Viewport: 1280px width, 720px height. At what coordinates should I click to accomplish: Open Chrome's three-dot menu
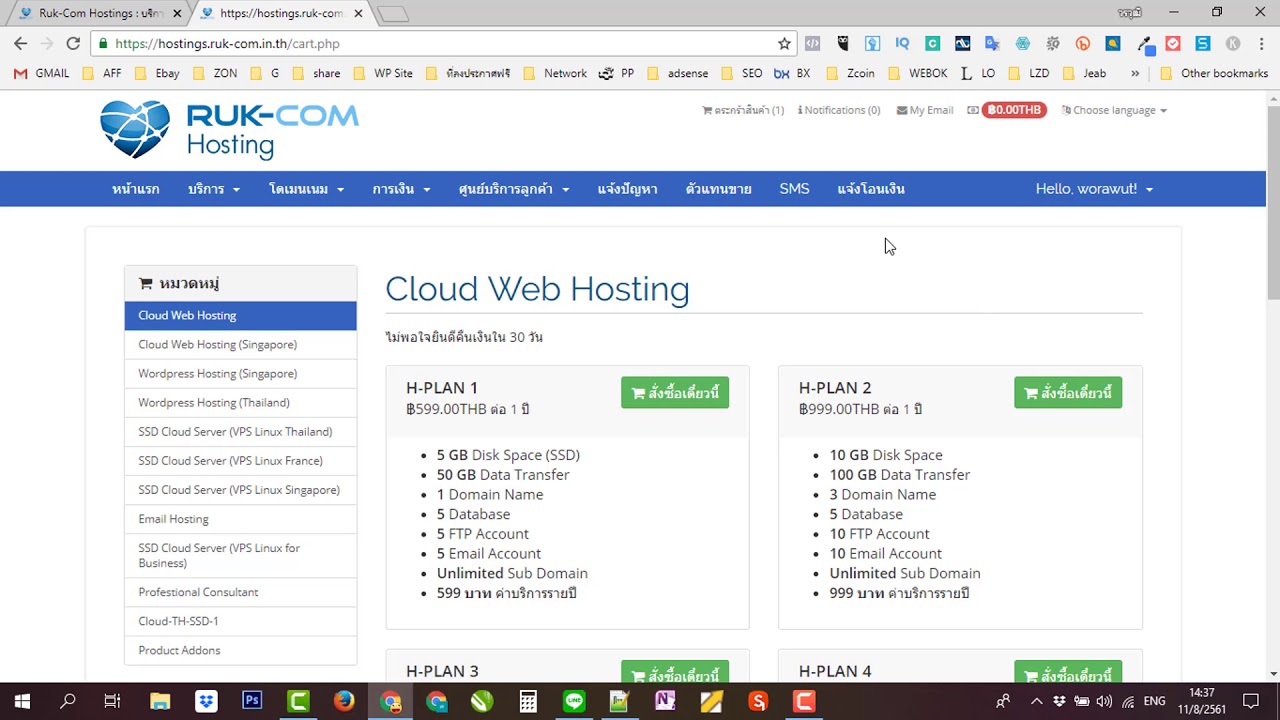[x=1259, y=44]
